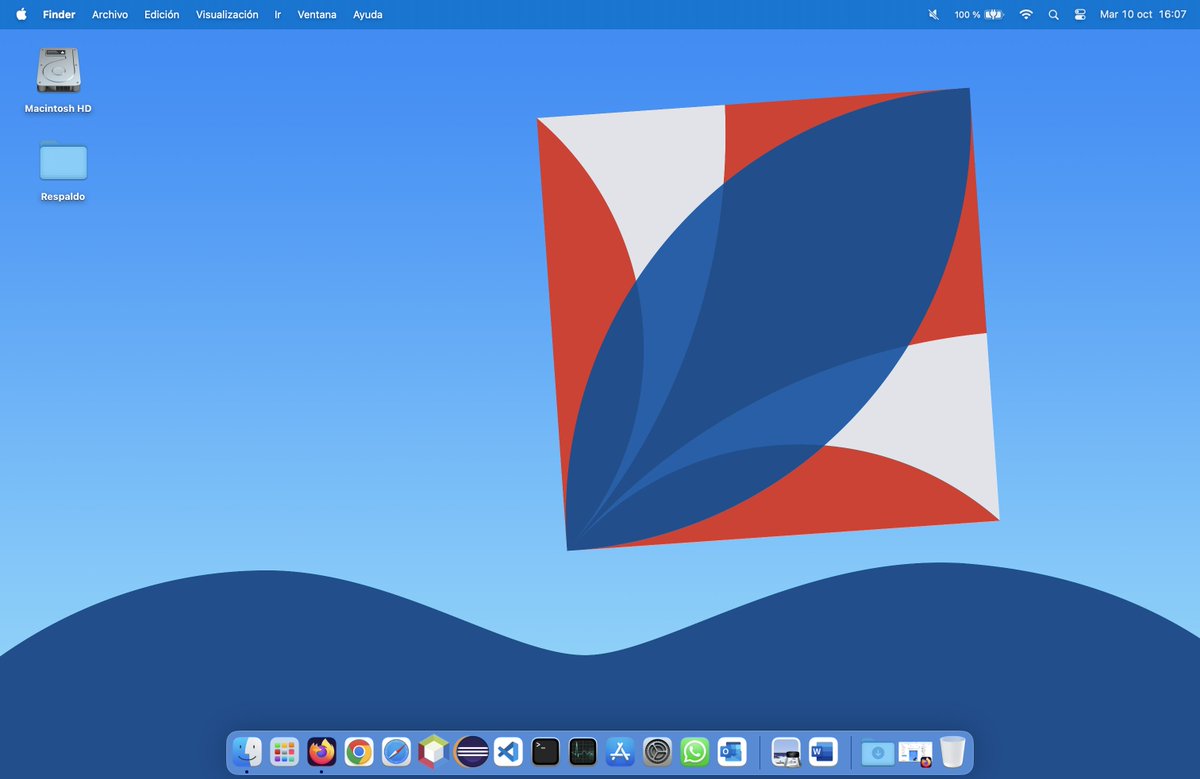Open Visual Studio Code from the Dock
The height and width of the screenshot is (779, 1200).
click(x=508, y=751)
